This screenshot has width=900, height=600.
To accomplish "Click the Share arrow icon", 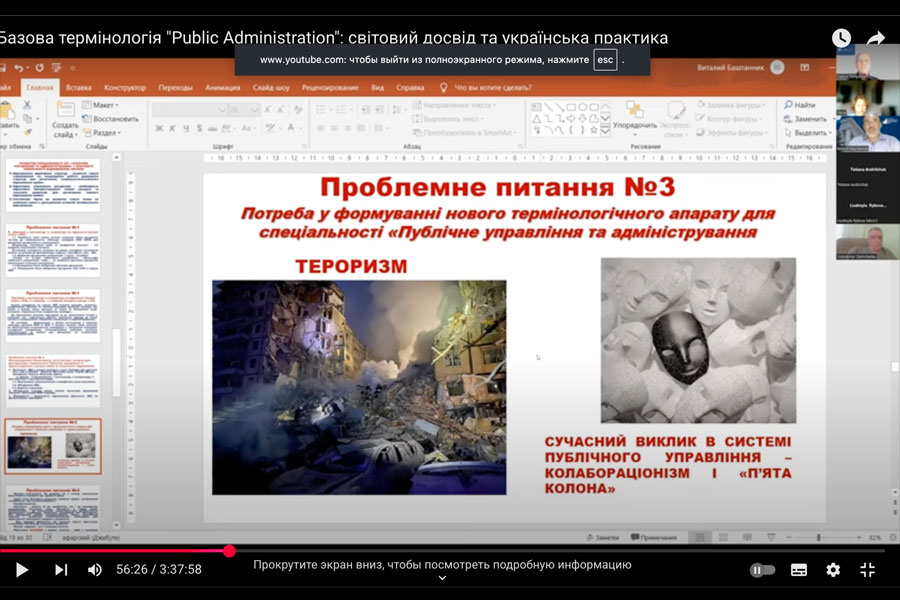I will coord(876,38).
